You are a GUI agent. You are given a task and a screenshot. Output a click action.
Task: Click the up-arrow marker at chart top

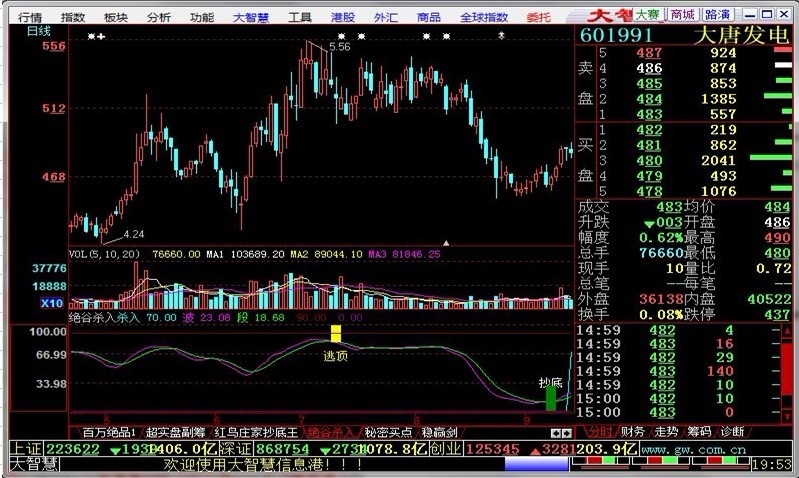(501, 36)
